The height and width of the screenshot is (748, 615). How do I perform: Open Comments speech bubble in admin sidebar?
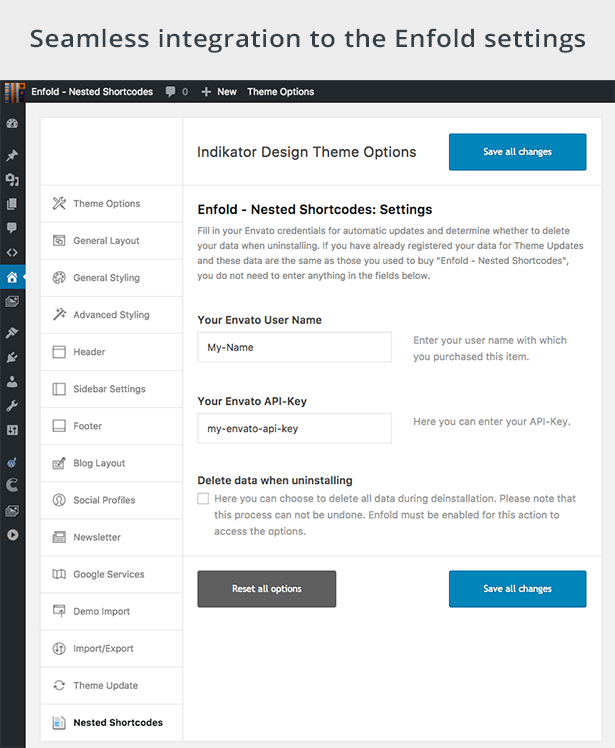(12, 228)
